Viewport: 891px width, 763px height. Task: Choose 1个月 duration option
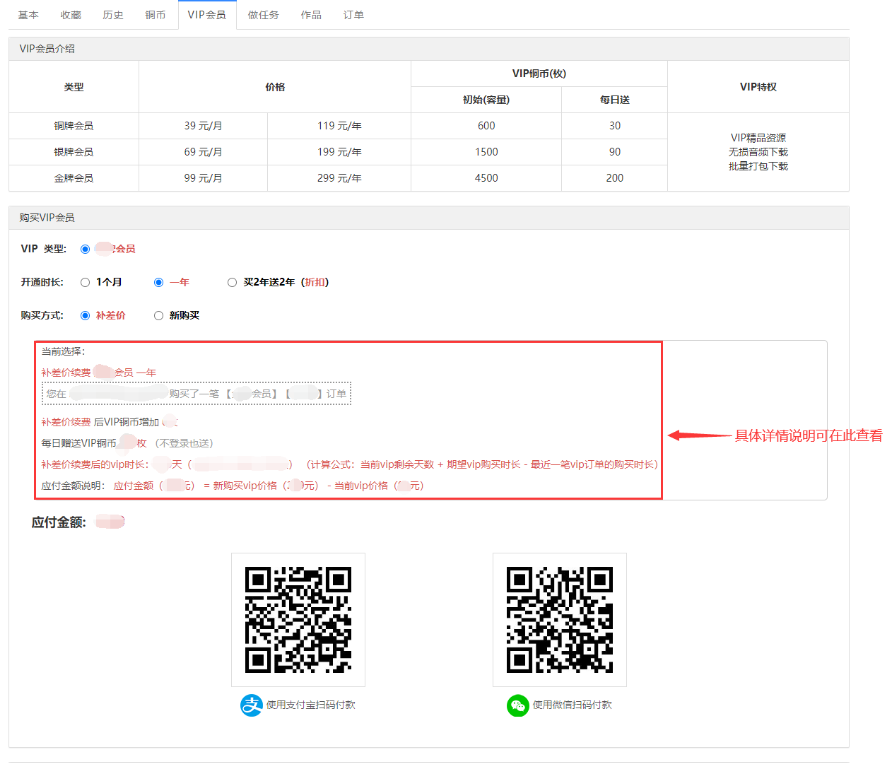(x=85, y=282)
